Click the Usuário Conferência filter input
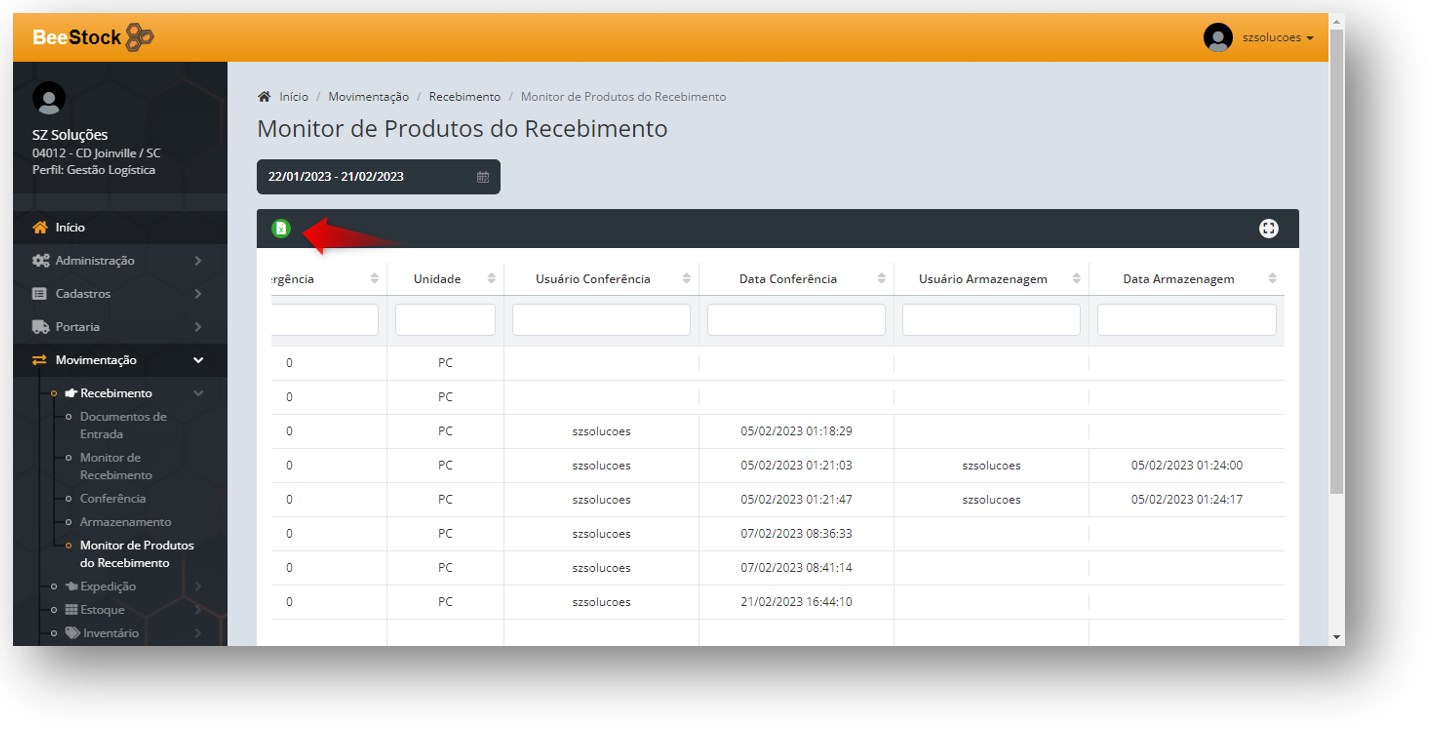 pyautogui.click(x=601, y=320)
